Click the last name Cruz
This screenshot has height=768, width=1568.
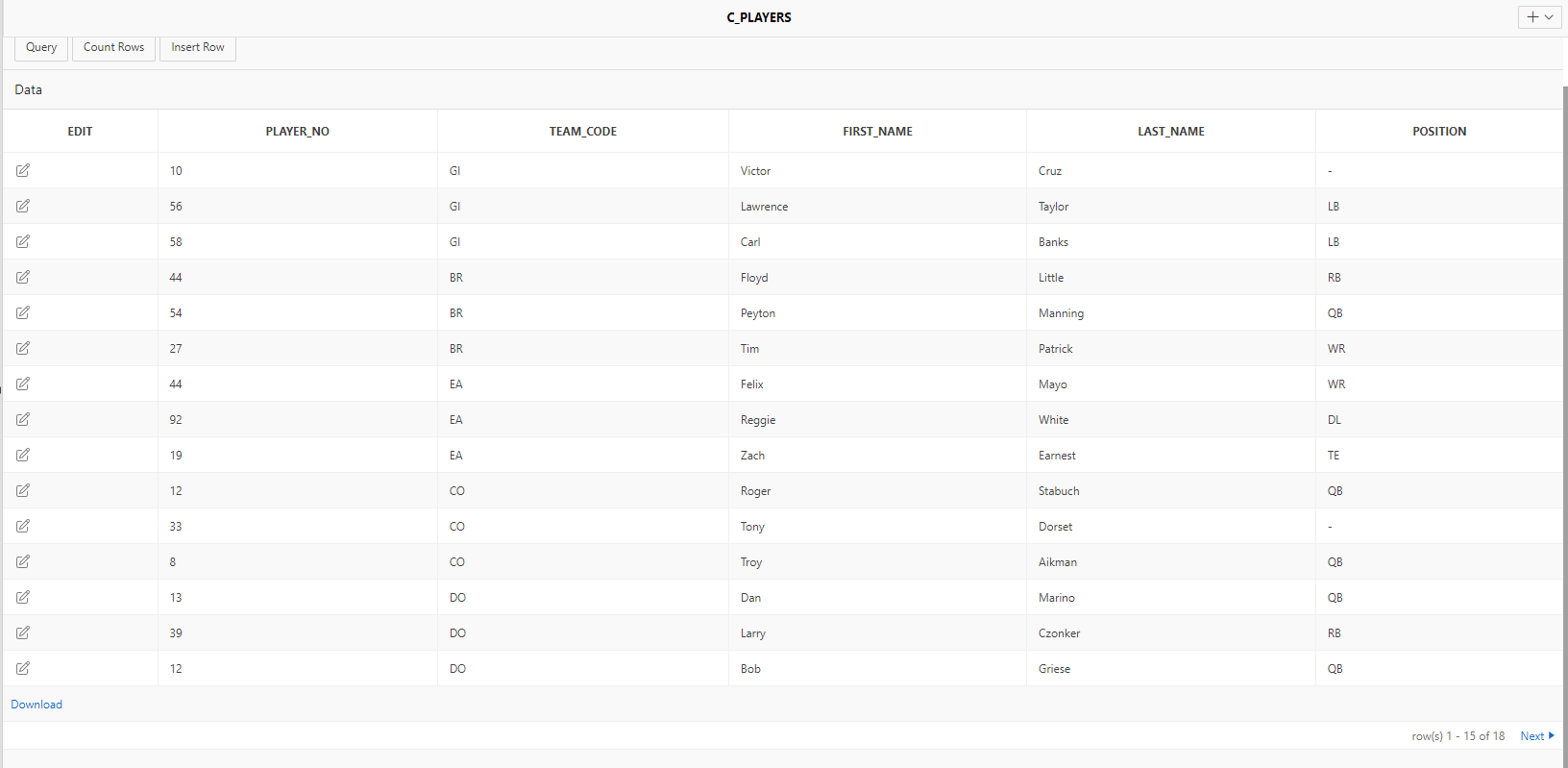(1050, 171)
